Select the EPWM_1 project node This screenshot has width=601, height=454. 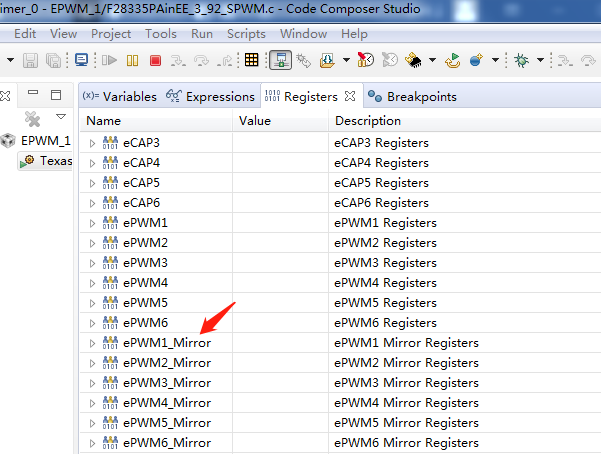tap(37, 141)
